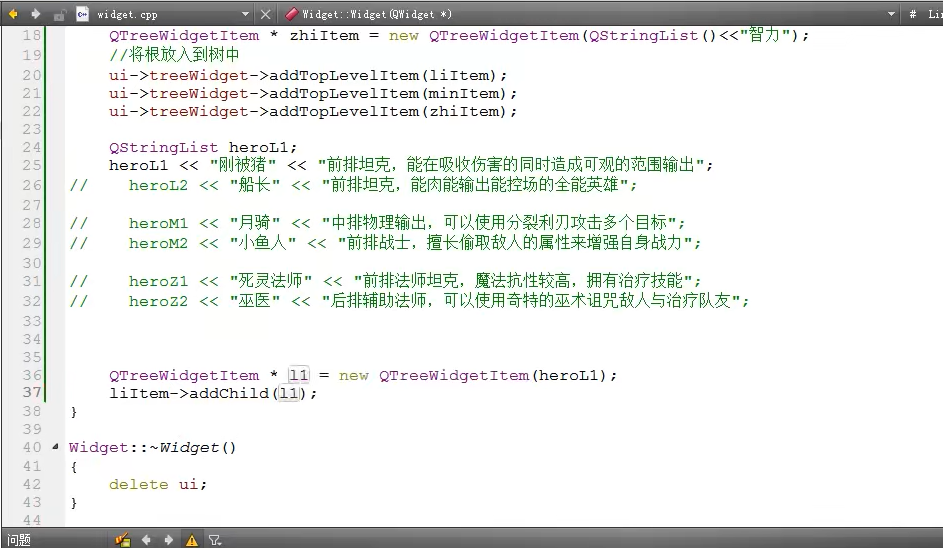Click the string "智力" on line 18
Screen dimensions: 943x548
(x=764, y=35)
